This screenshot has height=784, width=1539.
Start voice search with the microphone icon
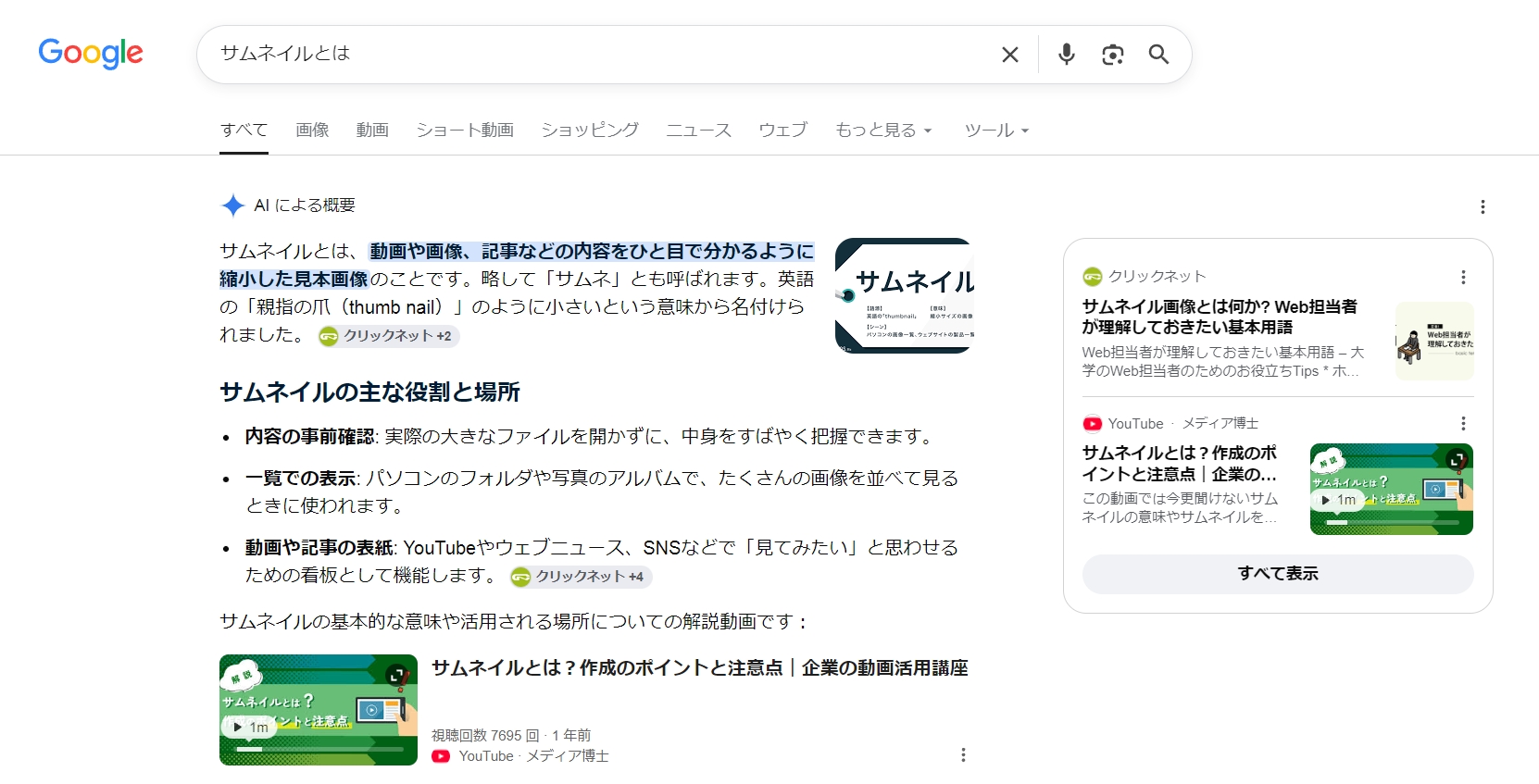(x=1067, y=55)
